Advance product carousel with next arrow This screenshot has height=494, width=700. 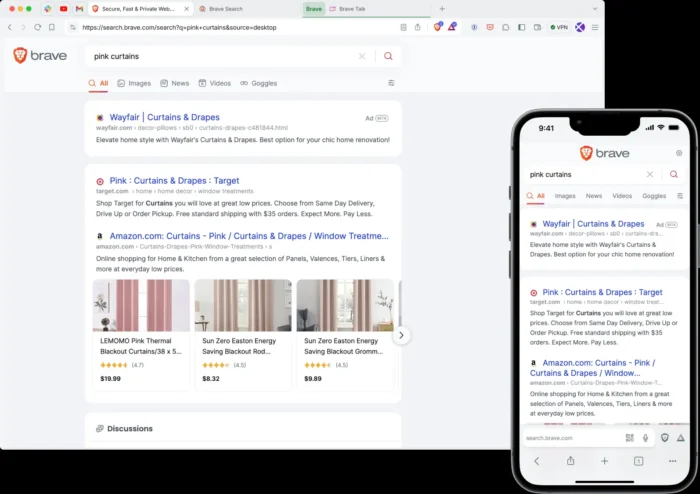tap(401, 335)
